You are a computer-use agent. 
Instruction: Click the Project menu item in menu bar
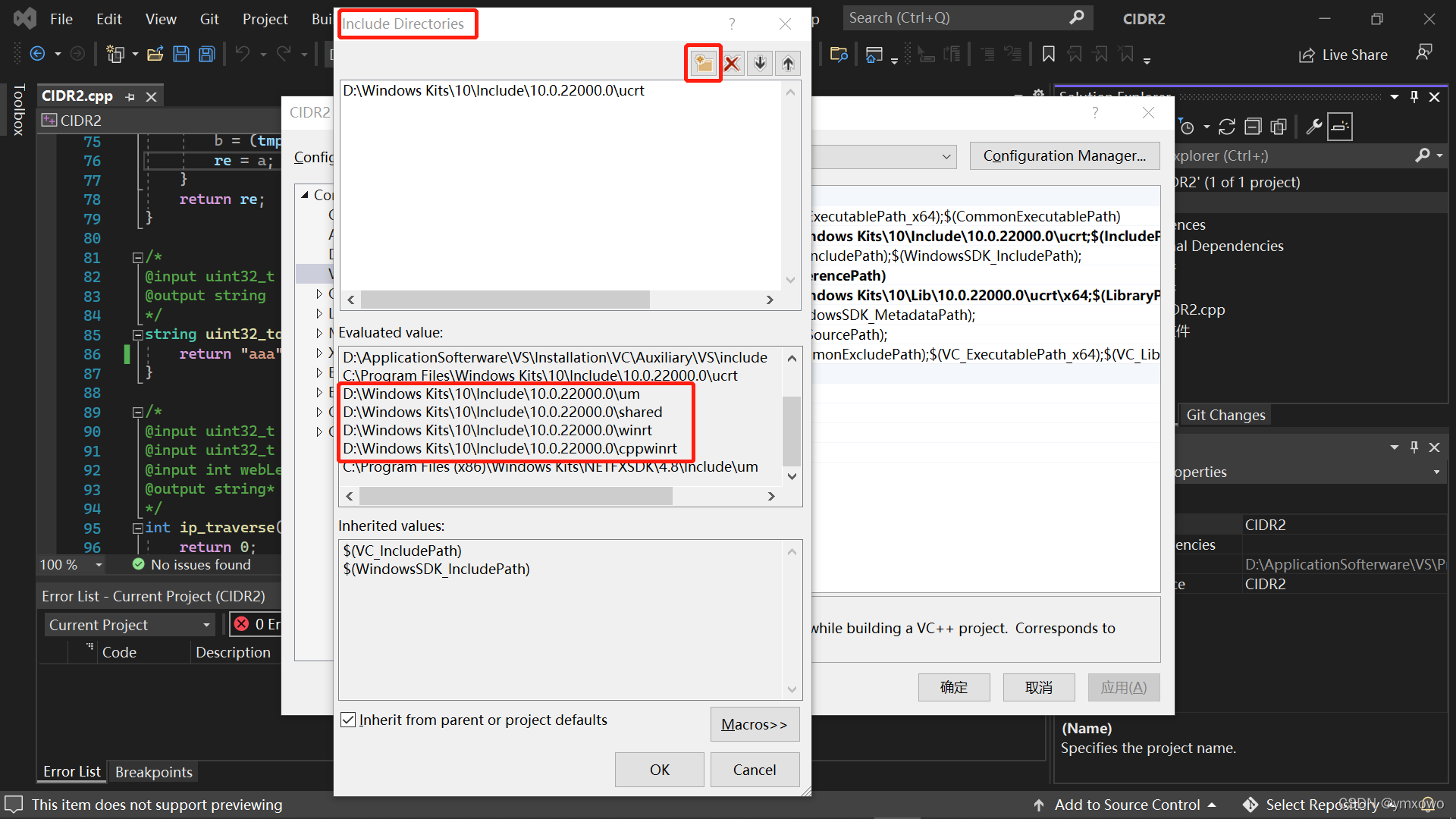[x=262, y=18]
